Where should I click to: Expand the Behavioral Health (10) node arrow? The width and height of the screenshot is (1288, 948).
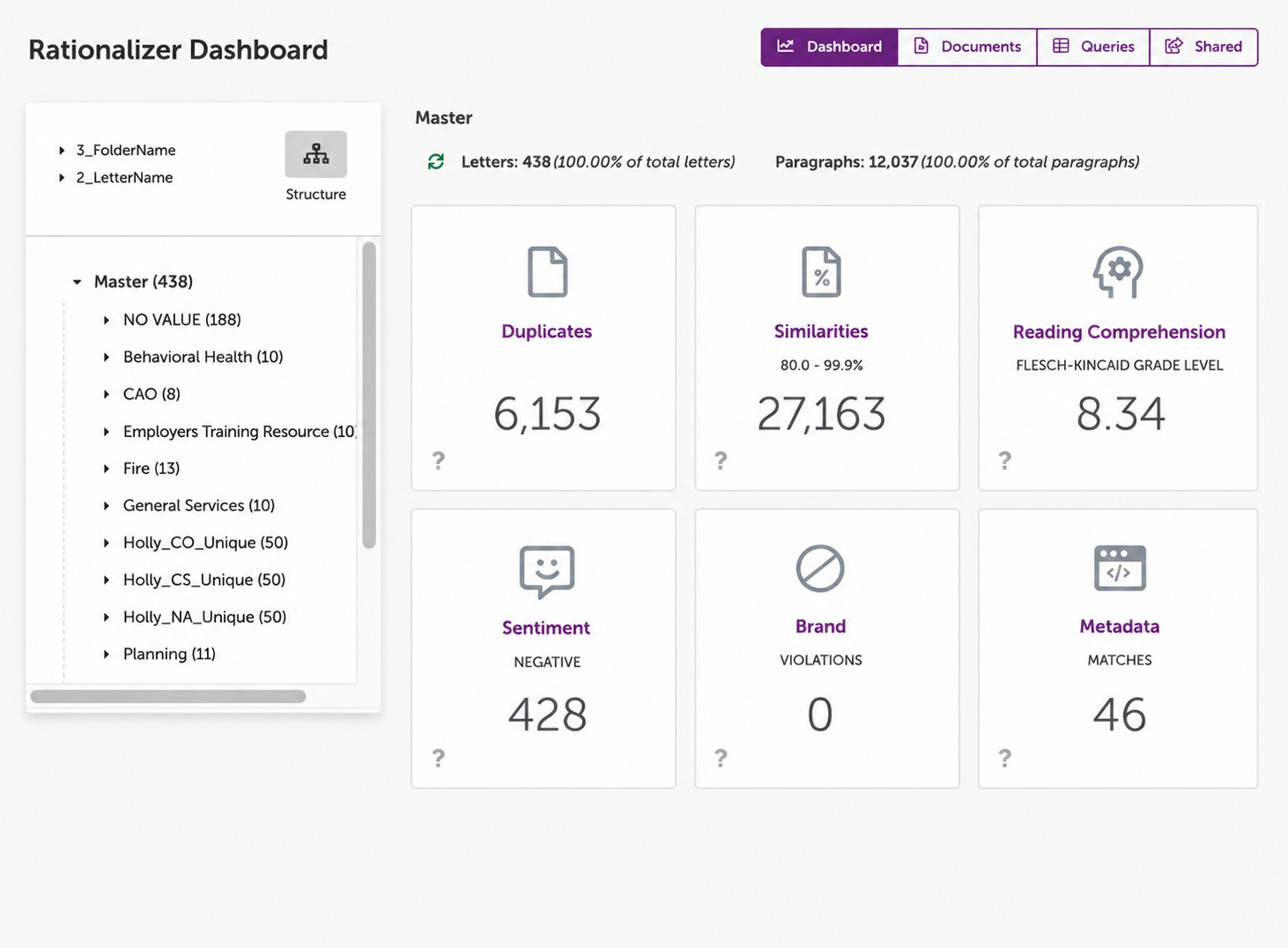(107, 357)
